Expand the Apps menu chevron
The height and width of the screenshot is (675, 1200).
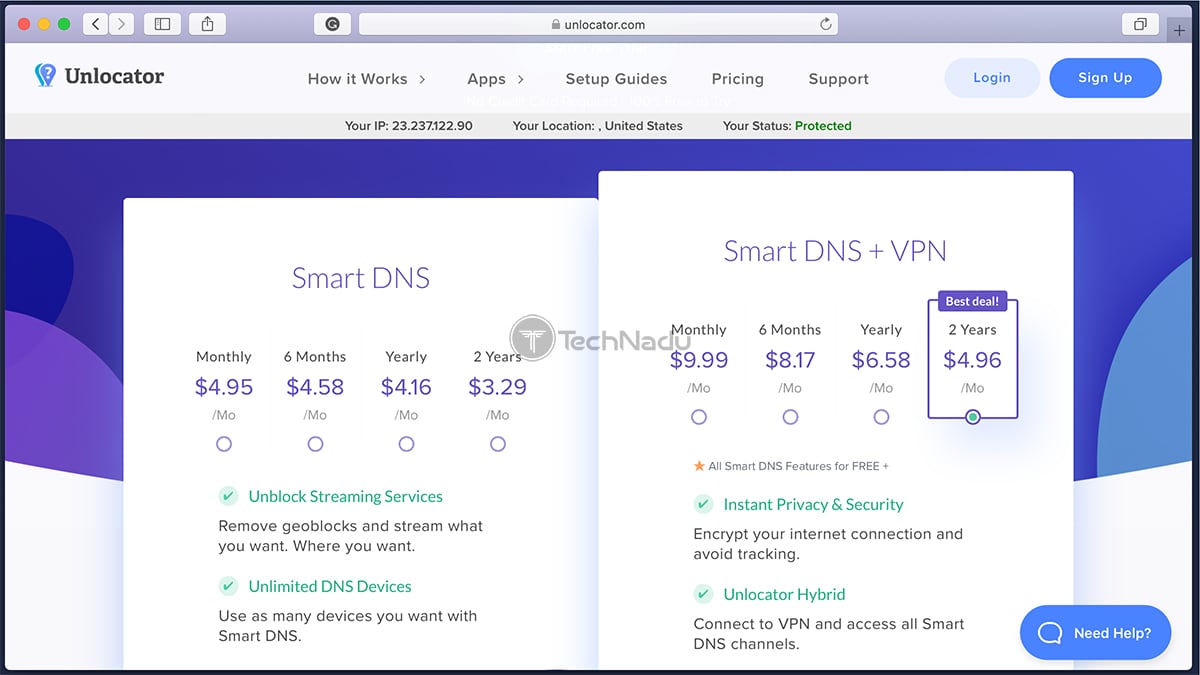pyautogui.click(x=520, y=79)
